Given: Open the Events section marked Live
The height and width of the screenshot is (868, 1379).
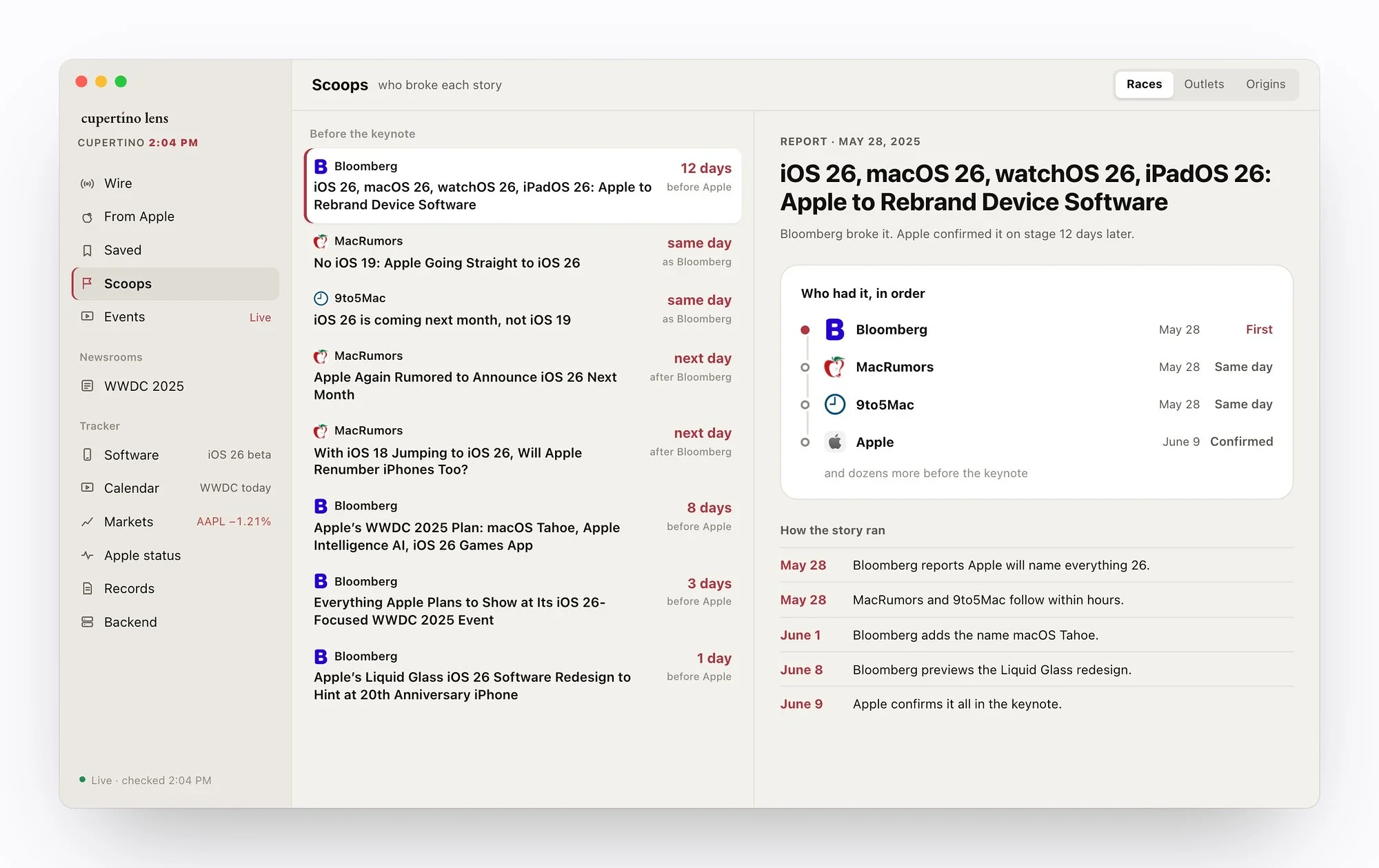Looking at the screenshot, I should [176, 317].
